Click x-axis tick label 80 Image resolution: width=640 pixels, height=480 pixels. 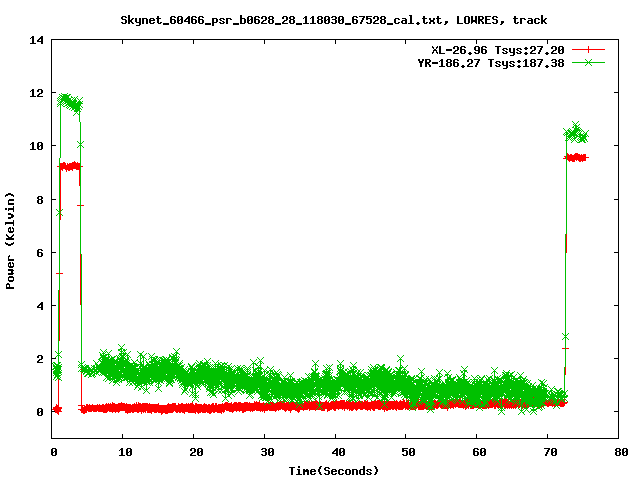[621, 452]
